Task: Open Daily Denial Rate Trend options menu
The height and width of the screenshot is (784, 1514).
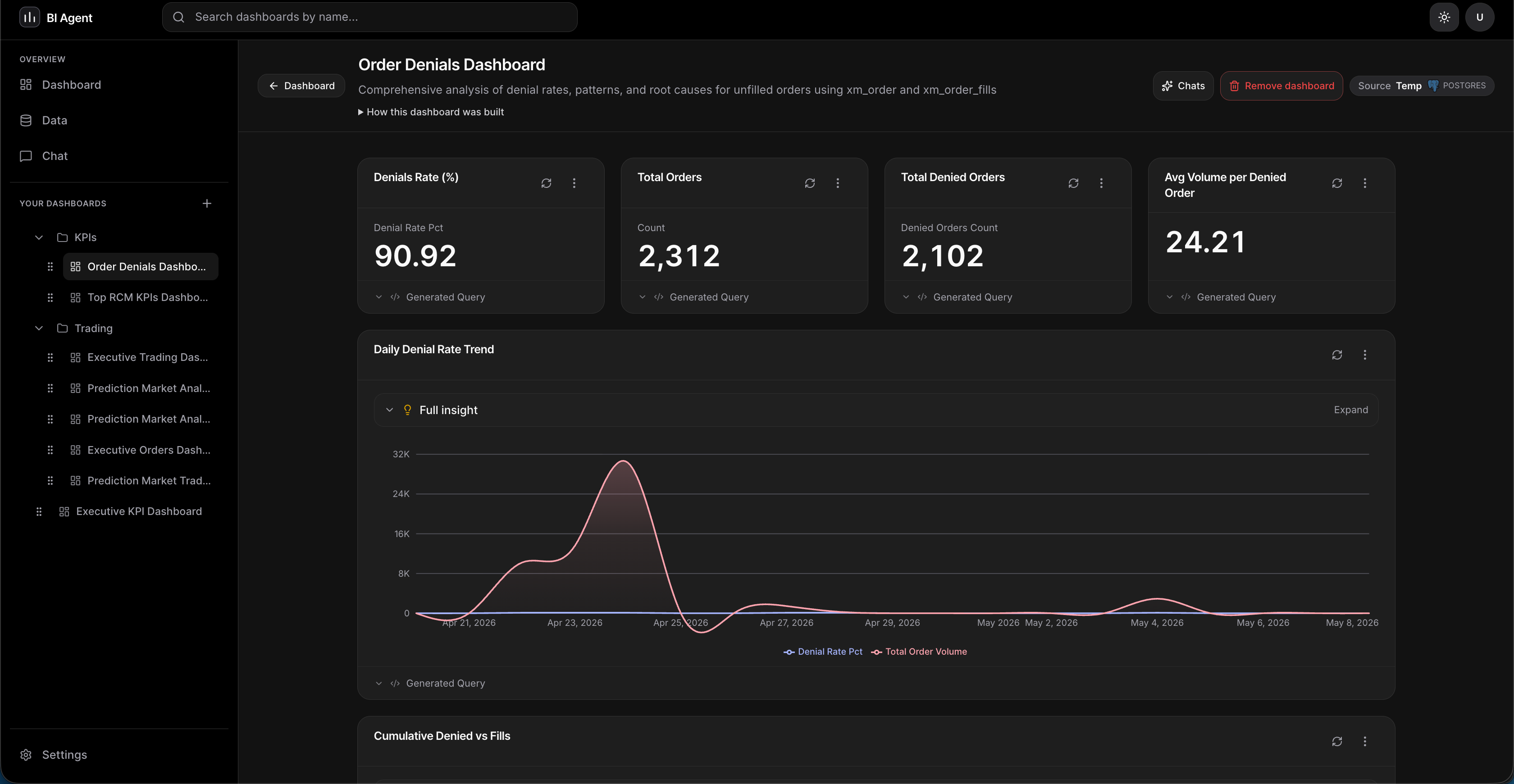Action: click(1365, 355)
